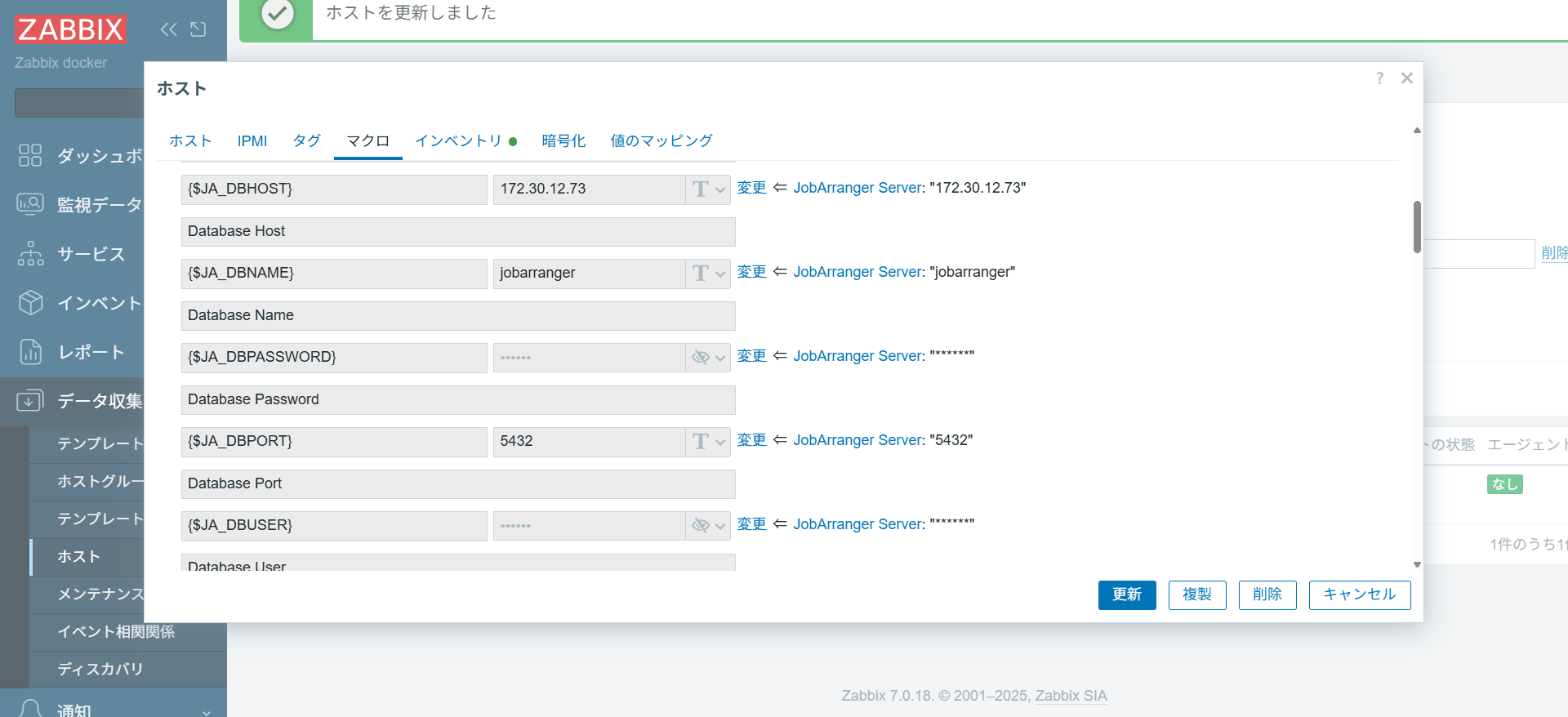Open the Inventory cube icon in sidebar
1568x717 pixels.
pyautogui.click(x=30, y=302)
